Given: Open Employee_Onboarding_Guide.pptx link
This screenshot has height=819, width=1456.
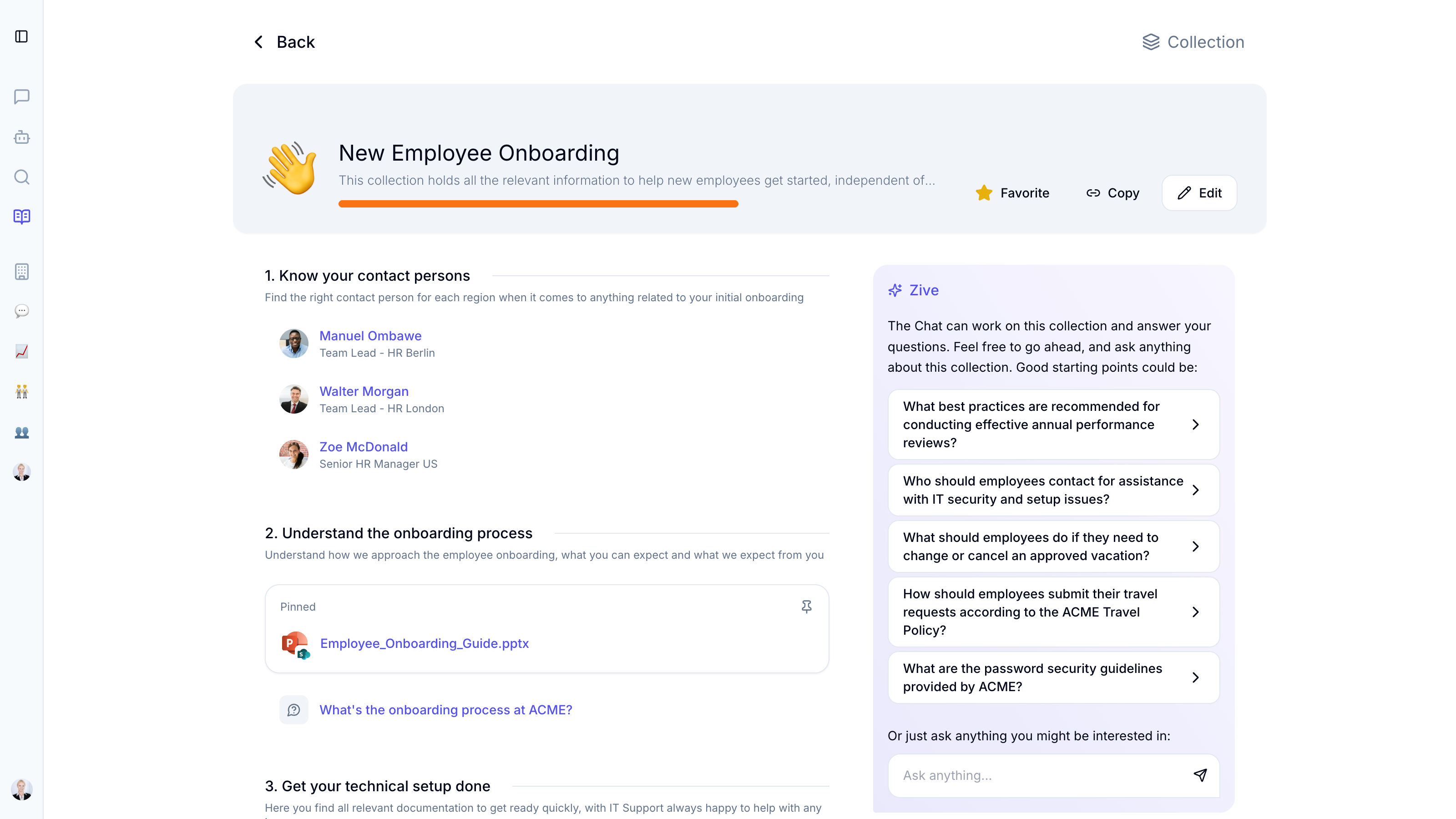Looking at the screenshot, I should tap(424, 643).
